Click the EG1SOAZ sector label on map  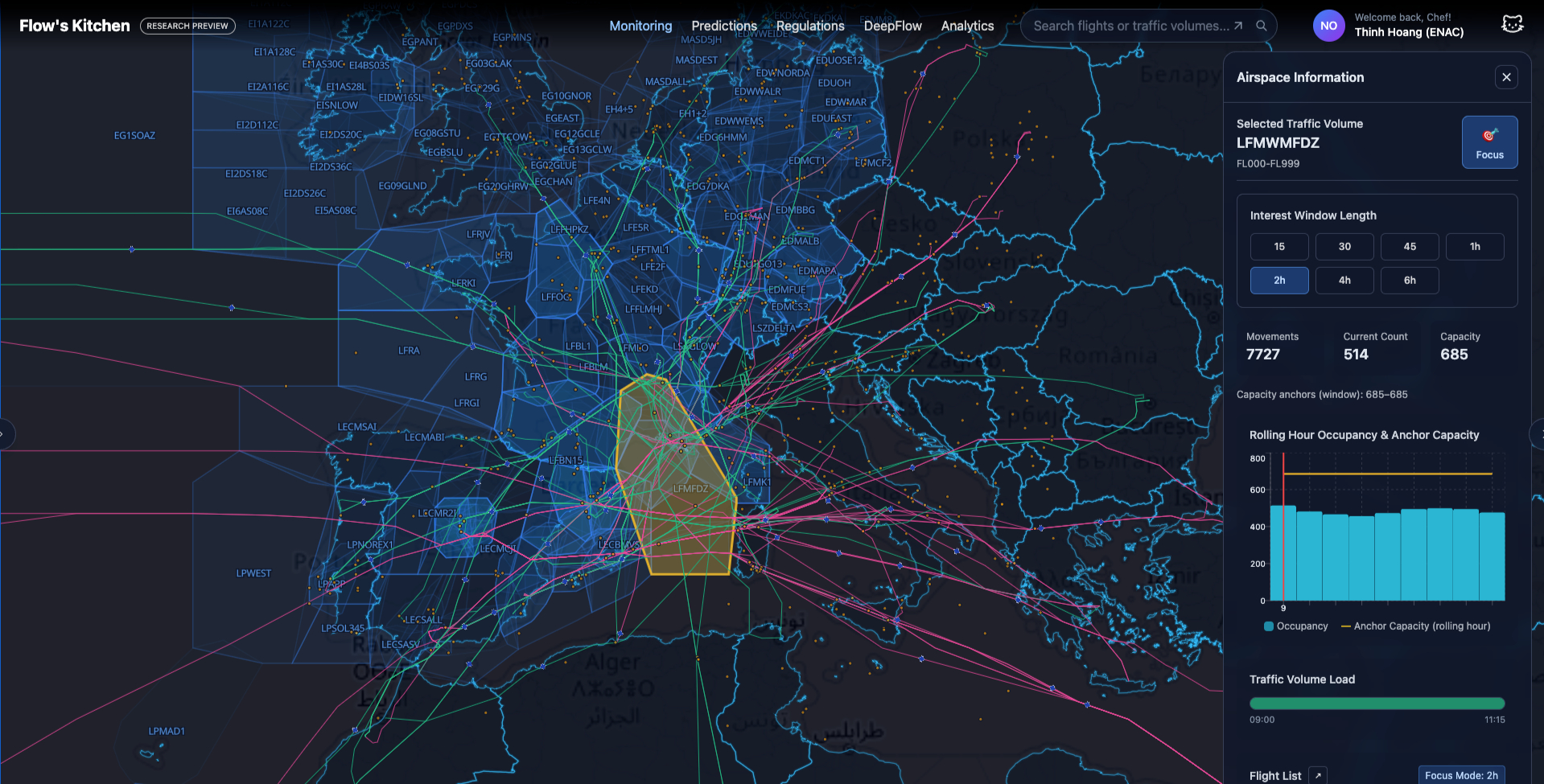point(134,136)
